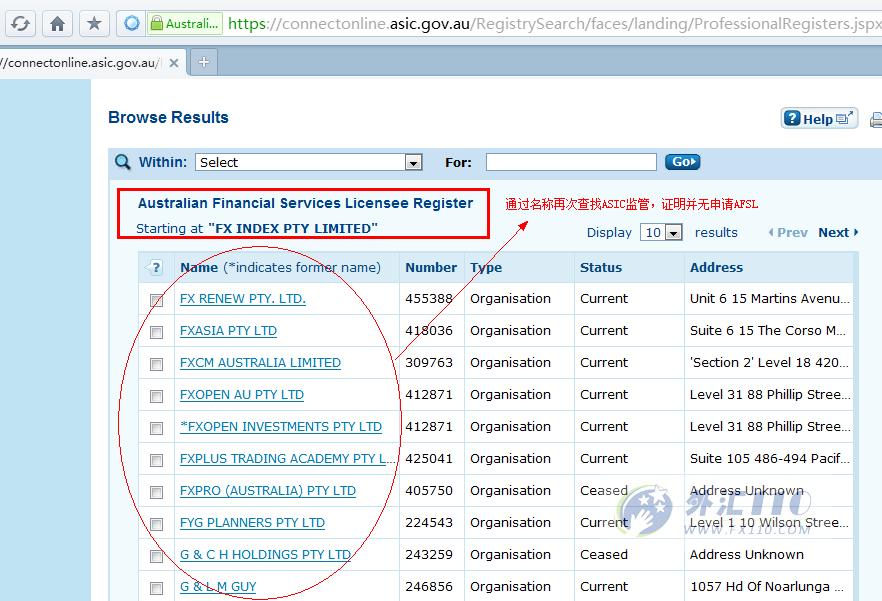The image size is (882, 601).
Task: Tick checkbox for G & C H HOLDINGS
Action: (x=156, y=557)
